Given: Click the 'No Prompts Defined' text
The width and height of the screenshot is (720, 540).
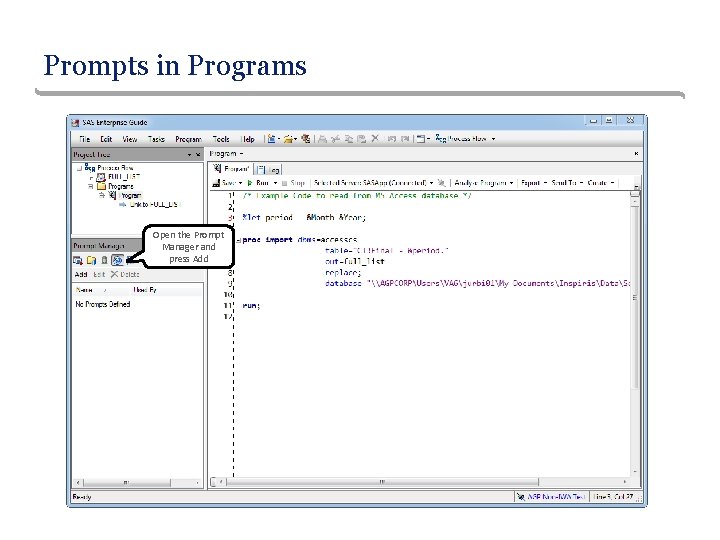Looking at the screenshot, I should pyautogui.click(x=103, y=304).
